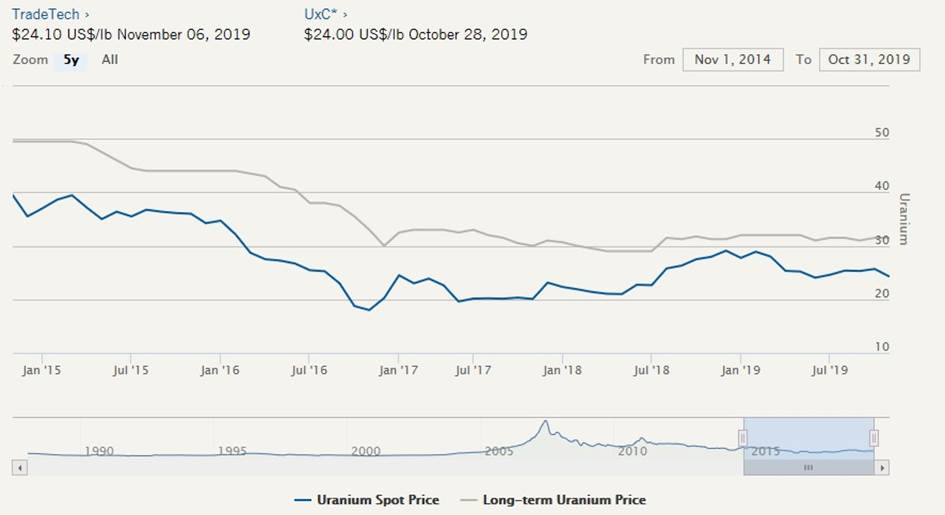
Task: Click the scrollbar left arrow
Action: (x=17, y=467)
